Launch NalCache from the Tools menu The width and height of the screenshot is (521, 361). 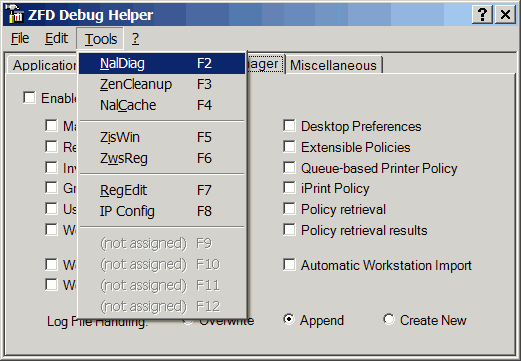click(162, 105)
